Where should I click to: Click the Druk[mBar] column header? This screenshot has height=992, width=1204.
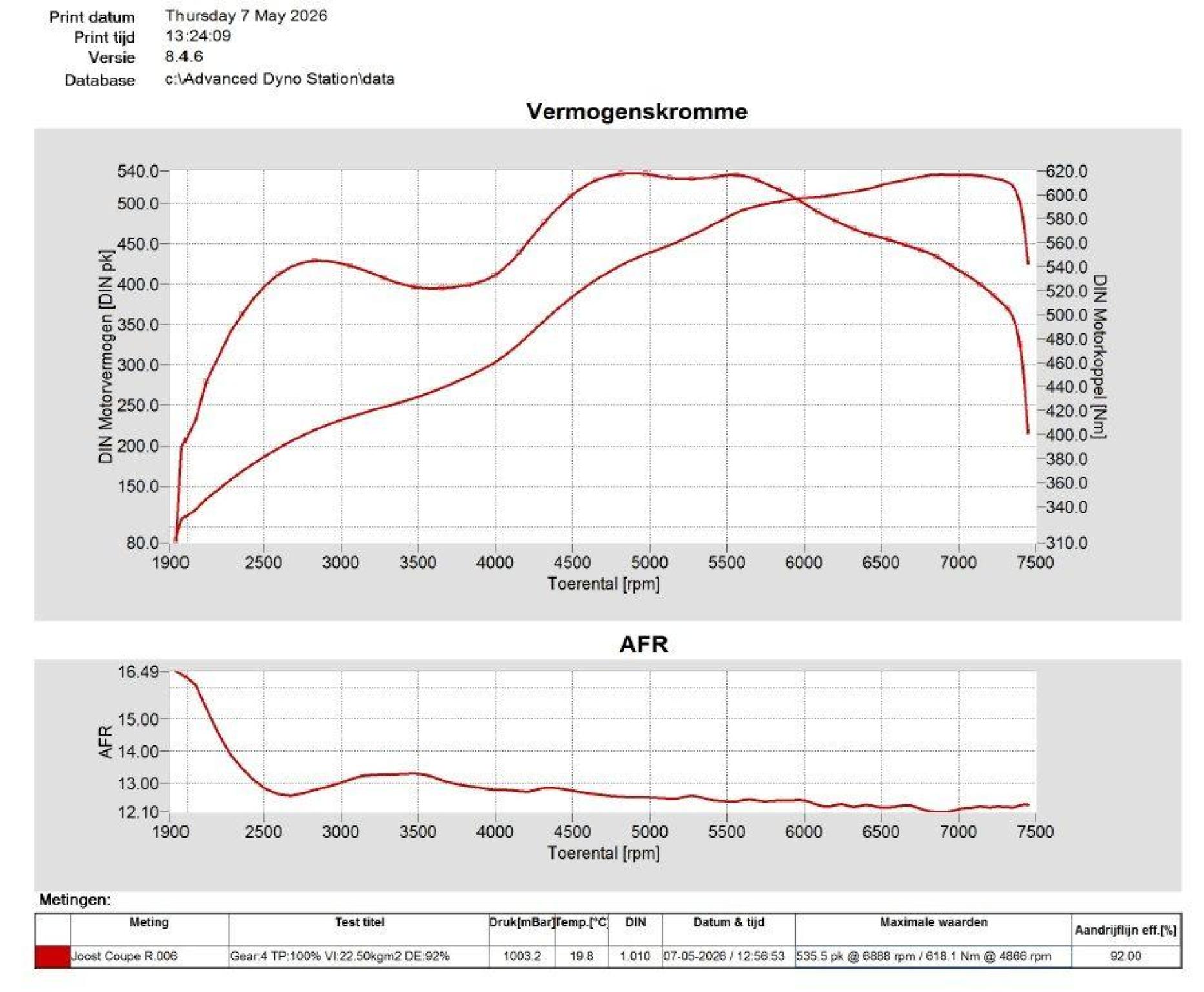click(x=522, y=923)
